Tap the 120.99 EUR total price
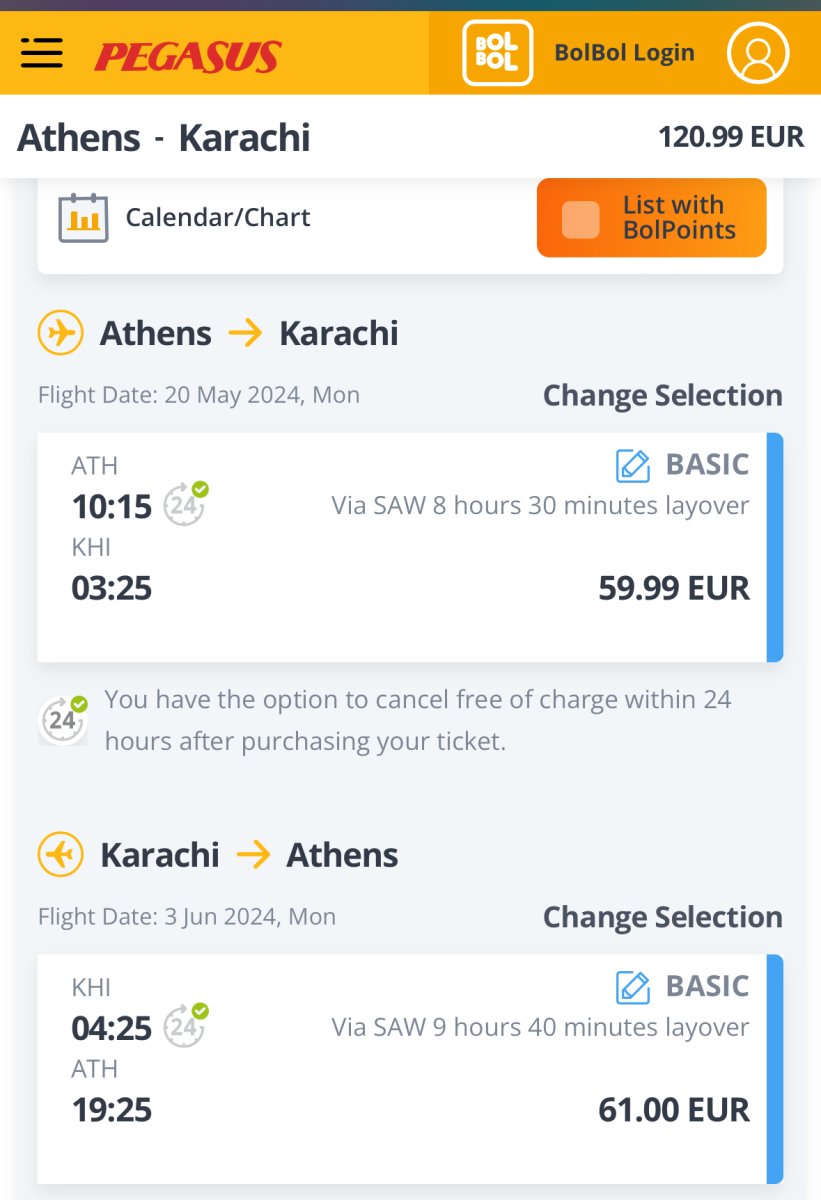Image resolution: width=821 pixels, height=1200 pixels. [x=730, y=137]
